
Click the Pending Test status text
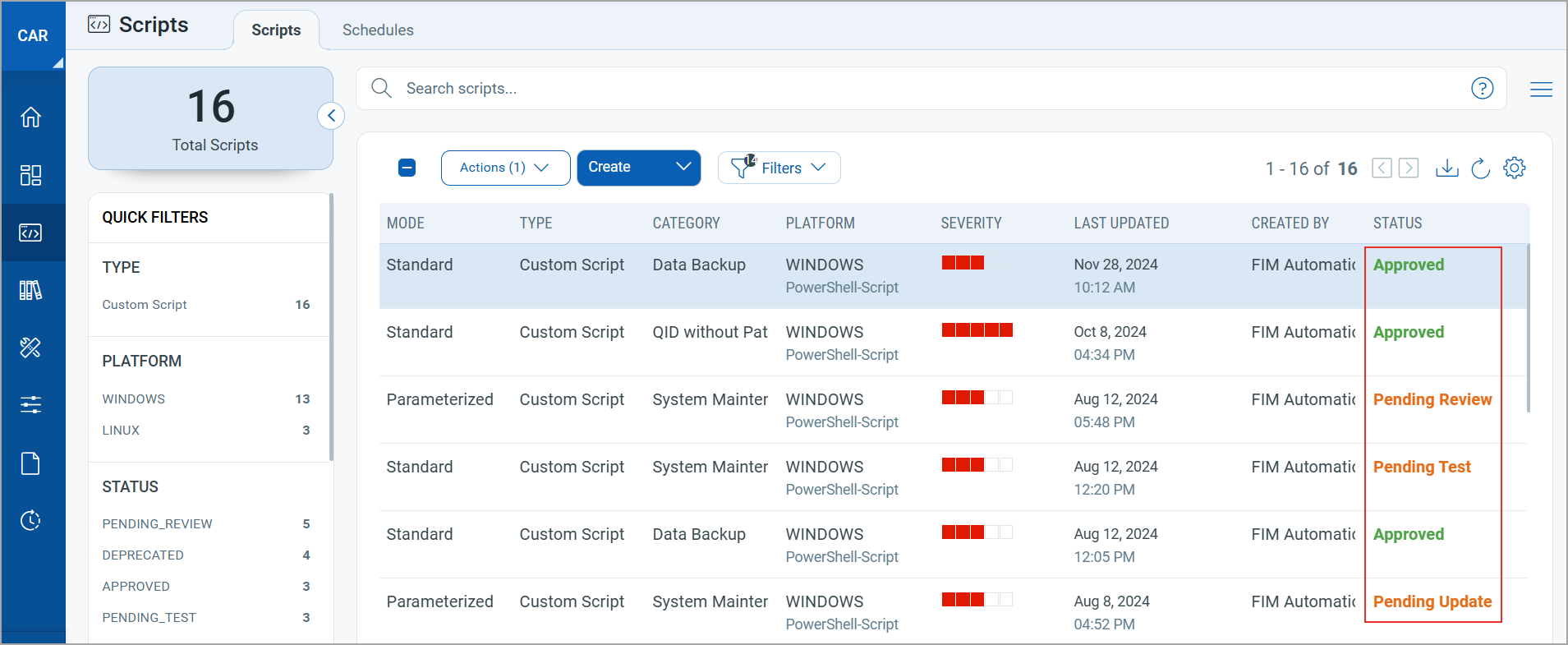tap(1422, 468)
